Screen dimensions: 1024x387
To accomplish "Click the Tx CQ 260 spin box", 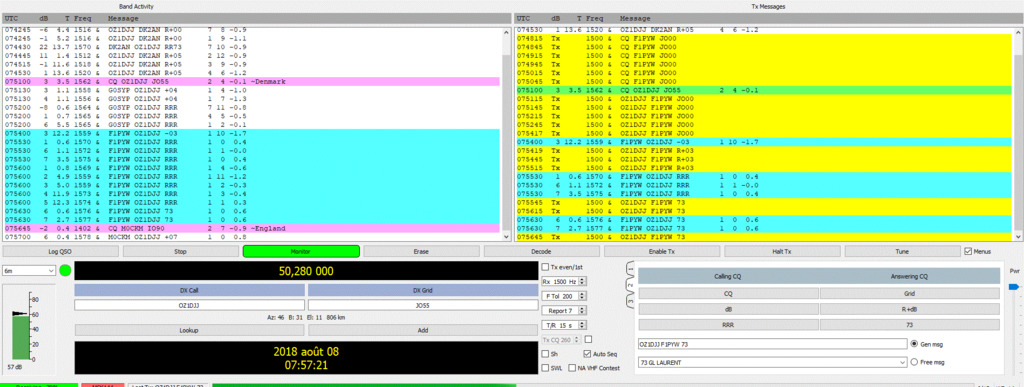I will (x=561, y=339).
